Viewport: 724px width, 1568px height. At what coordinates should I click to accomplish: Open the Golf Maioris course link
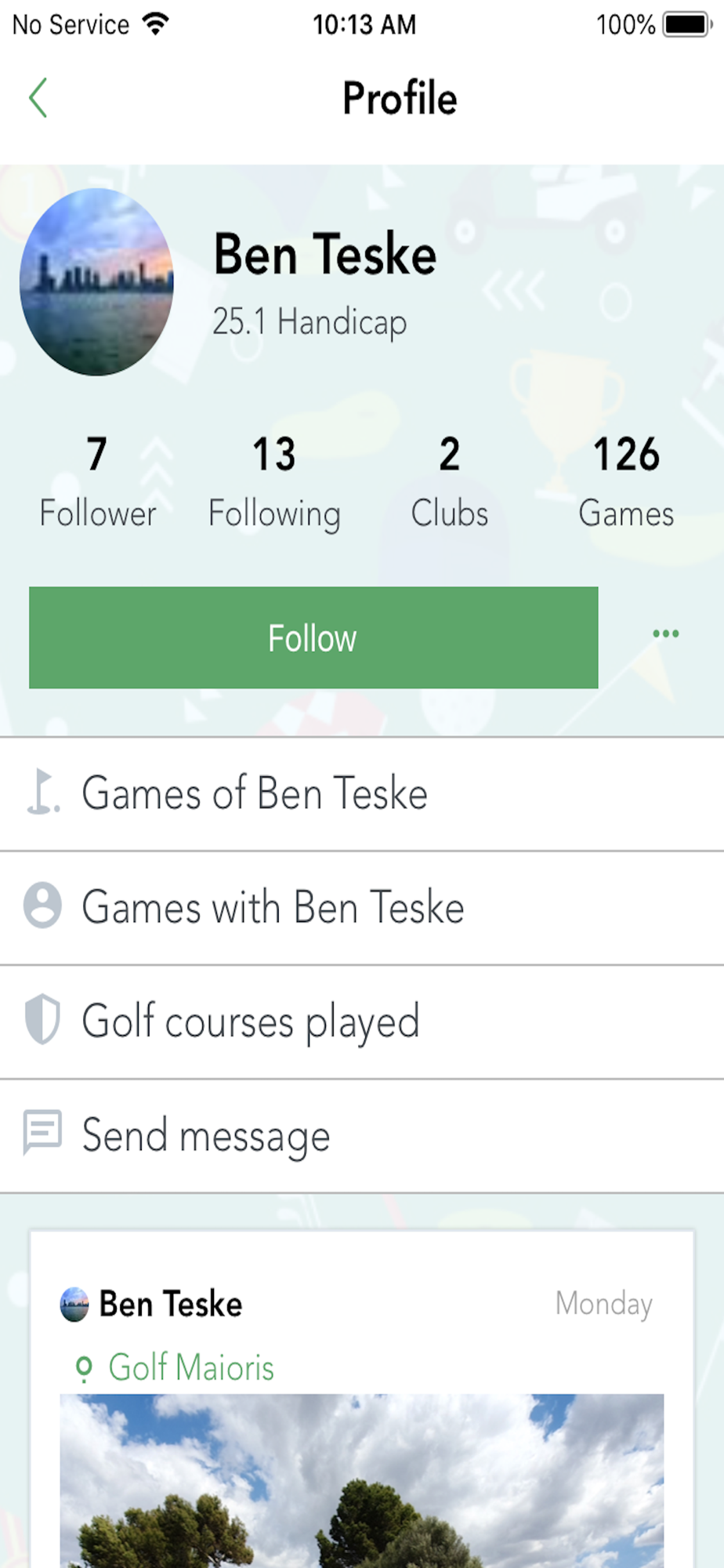click(191, 1368)
